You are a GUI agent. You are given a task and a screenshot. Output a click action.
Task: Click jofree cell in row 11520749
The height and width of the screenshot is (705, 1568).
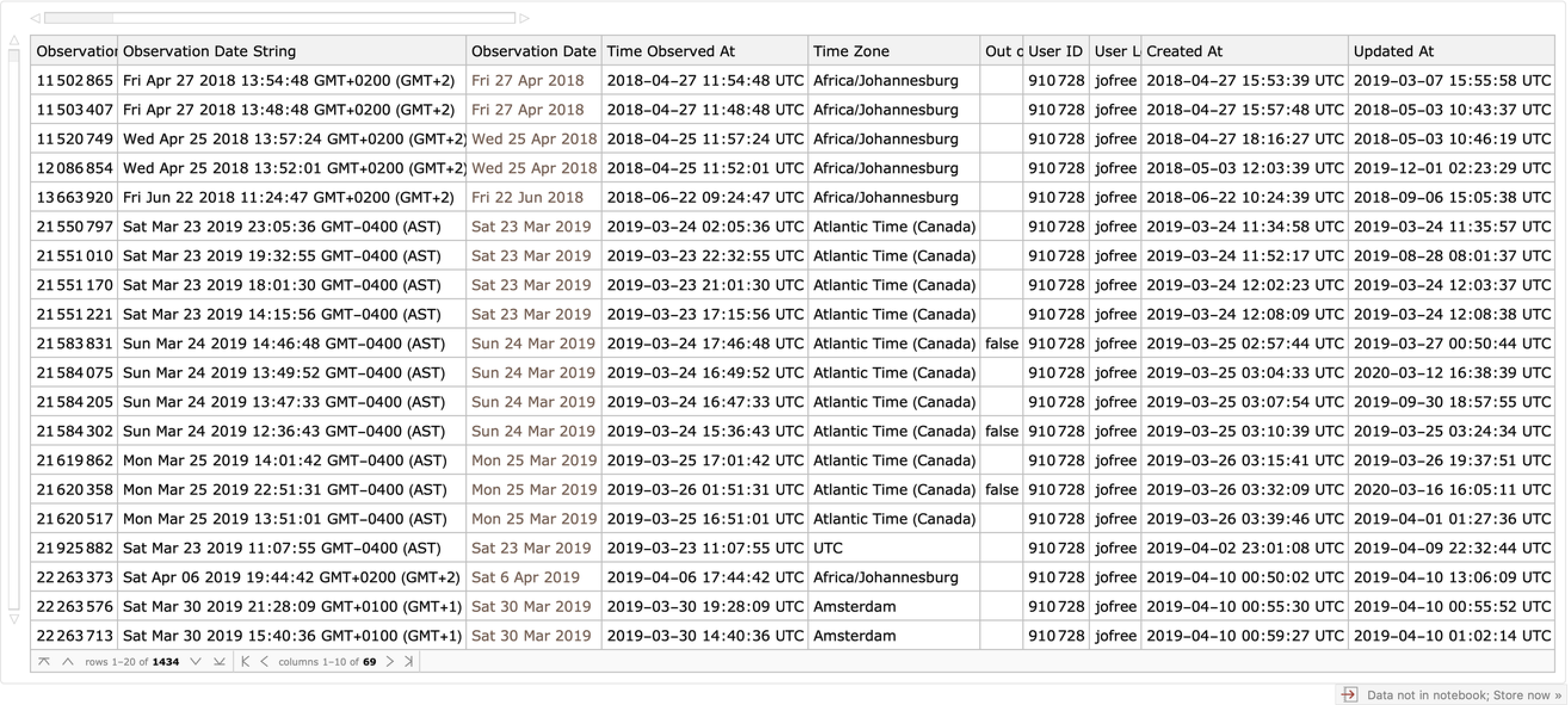[1115, 139]
